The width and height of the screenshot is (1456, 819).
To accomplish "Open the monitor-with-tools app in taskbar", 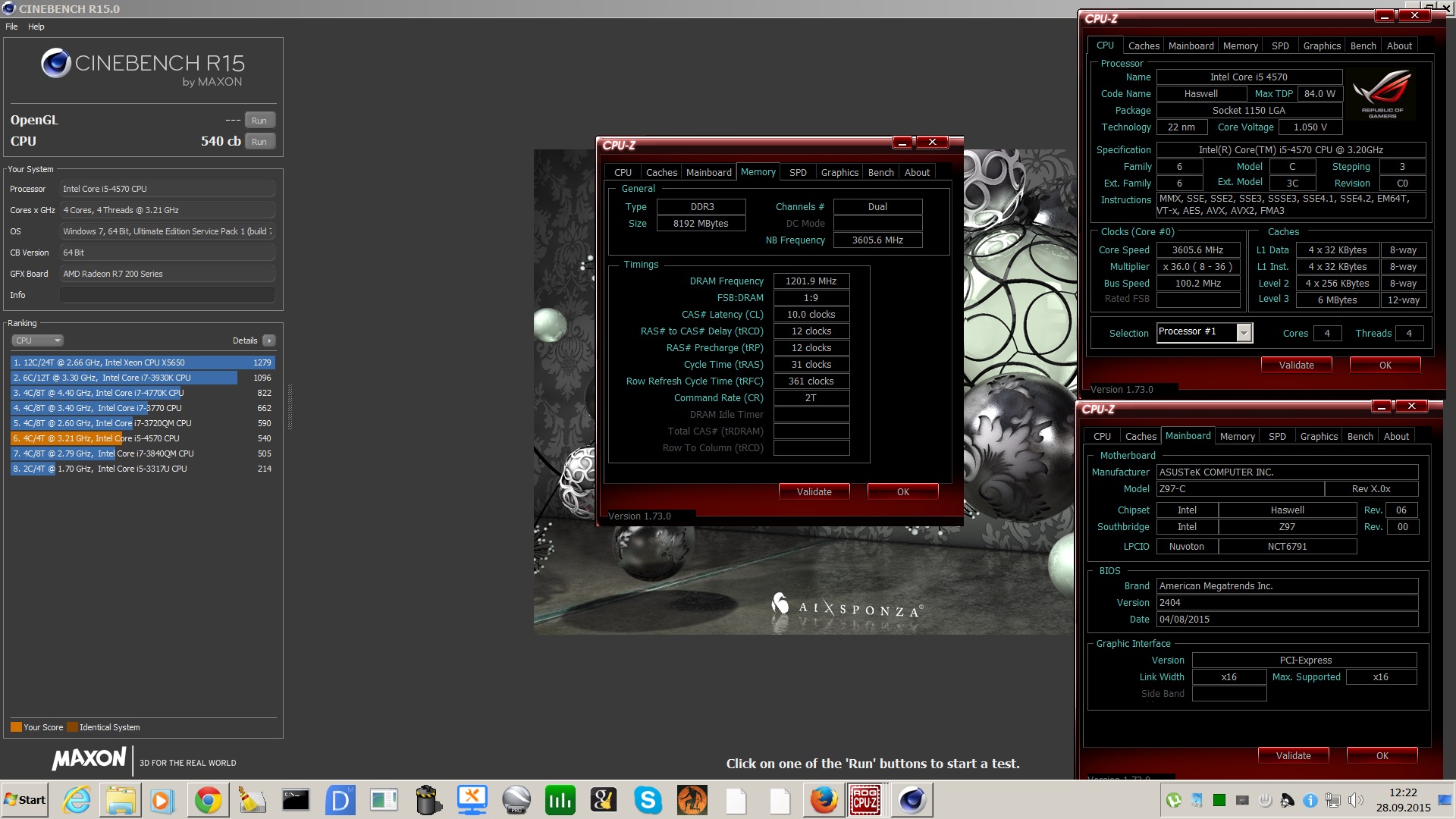I will tap(472, 800).
